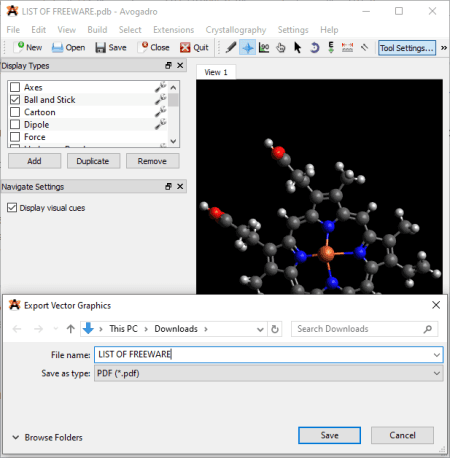Select the Align tool
The image size is (450, 458).
[364, 48]
